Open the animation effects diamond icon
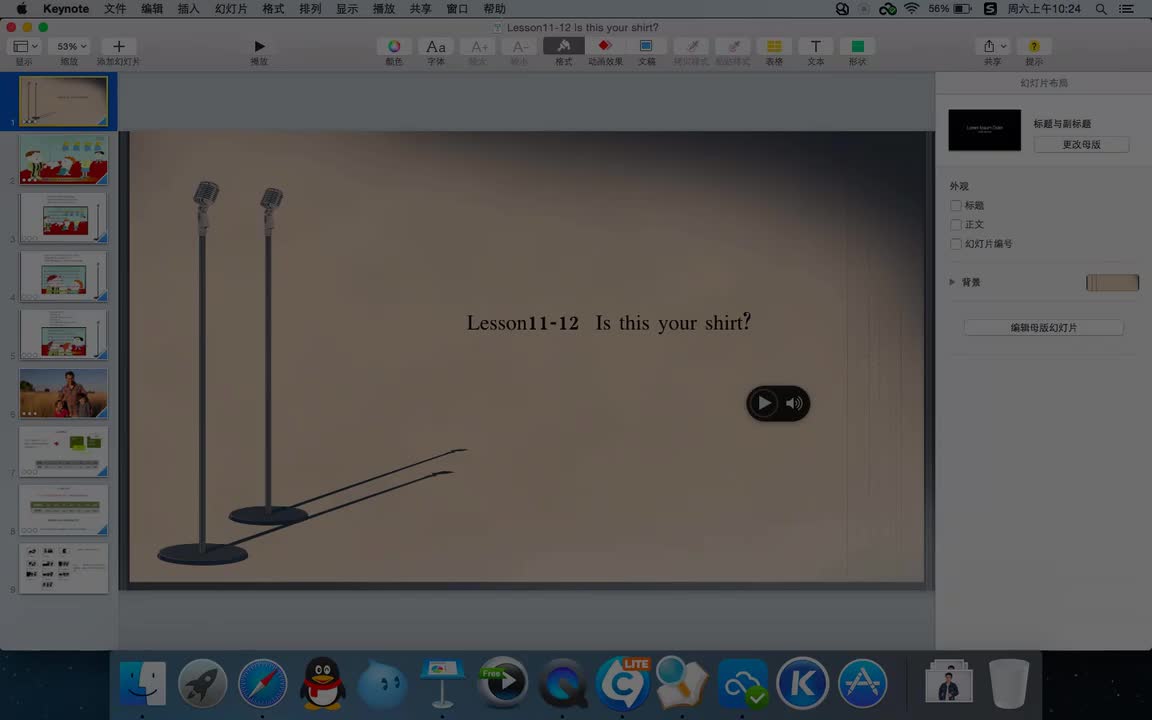 coord(605,46)
